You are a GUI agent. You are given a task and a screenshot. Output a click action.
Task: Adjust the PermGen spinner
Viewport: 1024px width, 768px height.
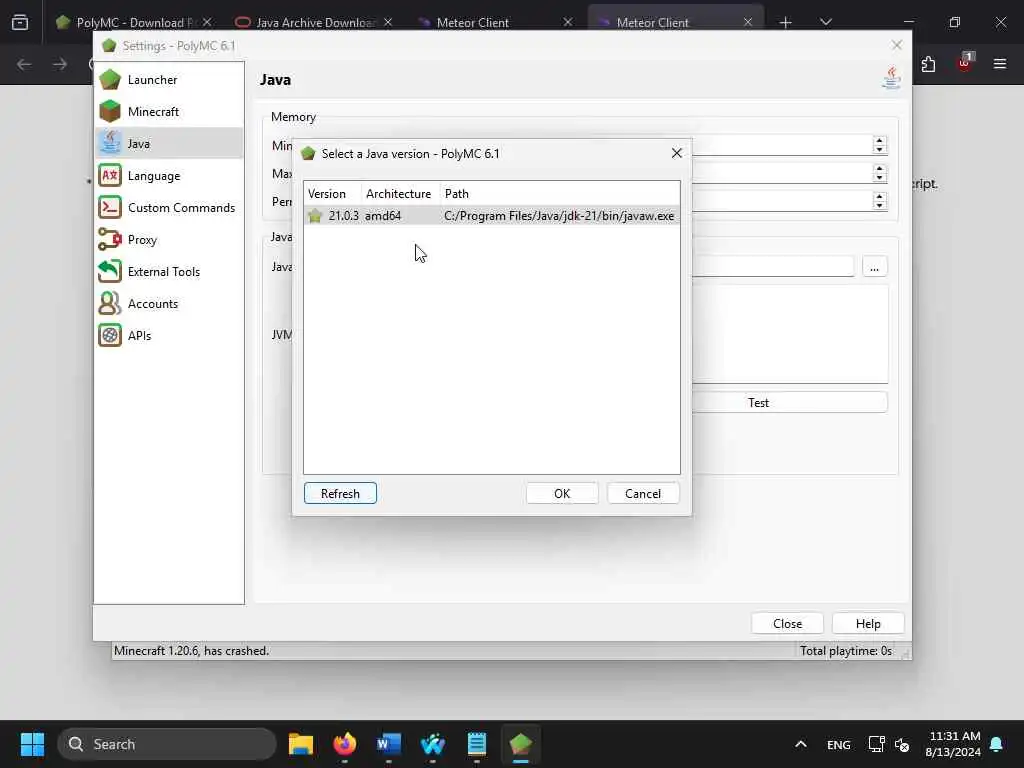[x=880, y=200]
